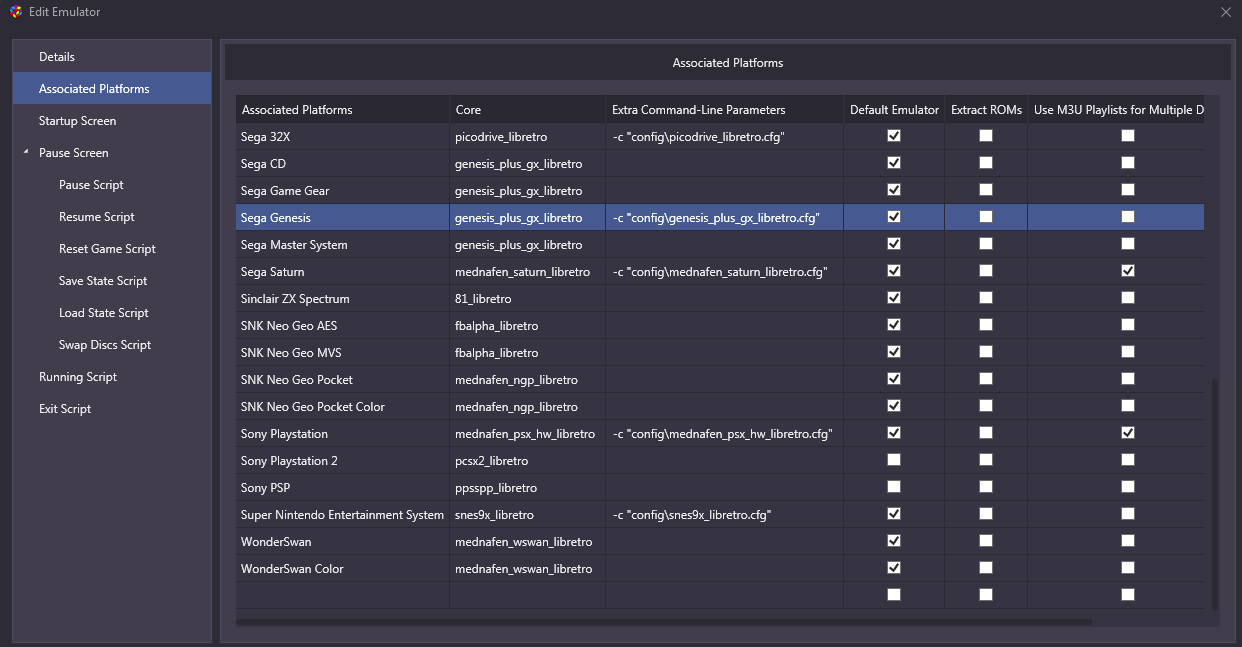Image resolution: width=1242 pixels, height=647 pixels.
Task: Collapse the Pause Screen tree arrow
Action: point(25,152)
